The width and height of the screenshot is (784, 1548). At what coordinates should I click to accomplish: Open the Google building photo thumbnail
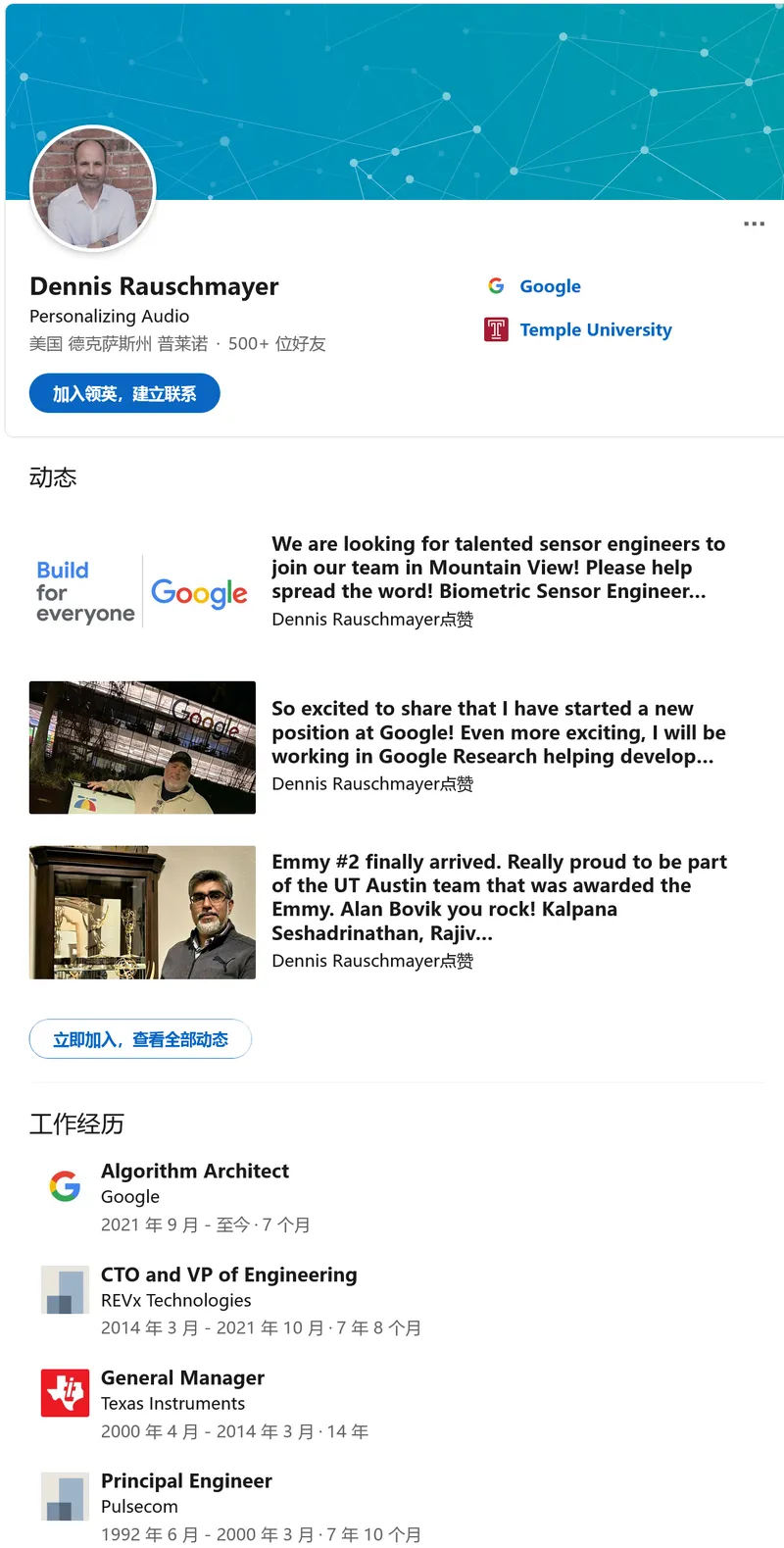click(142, 747)
